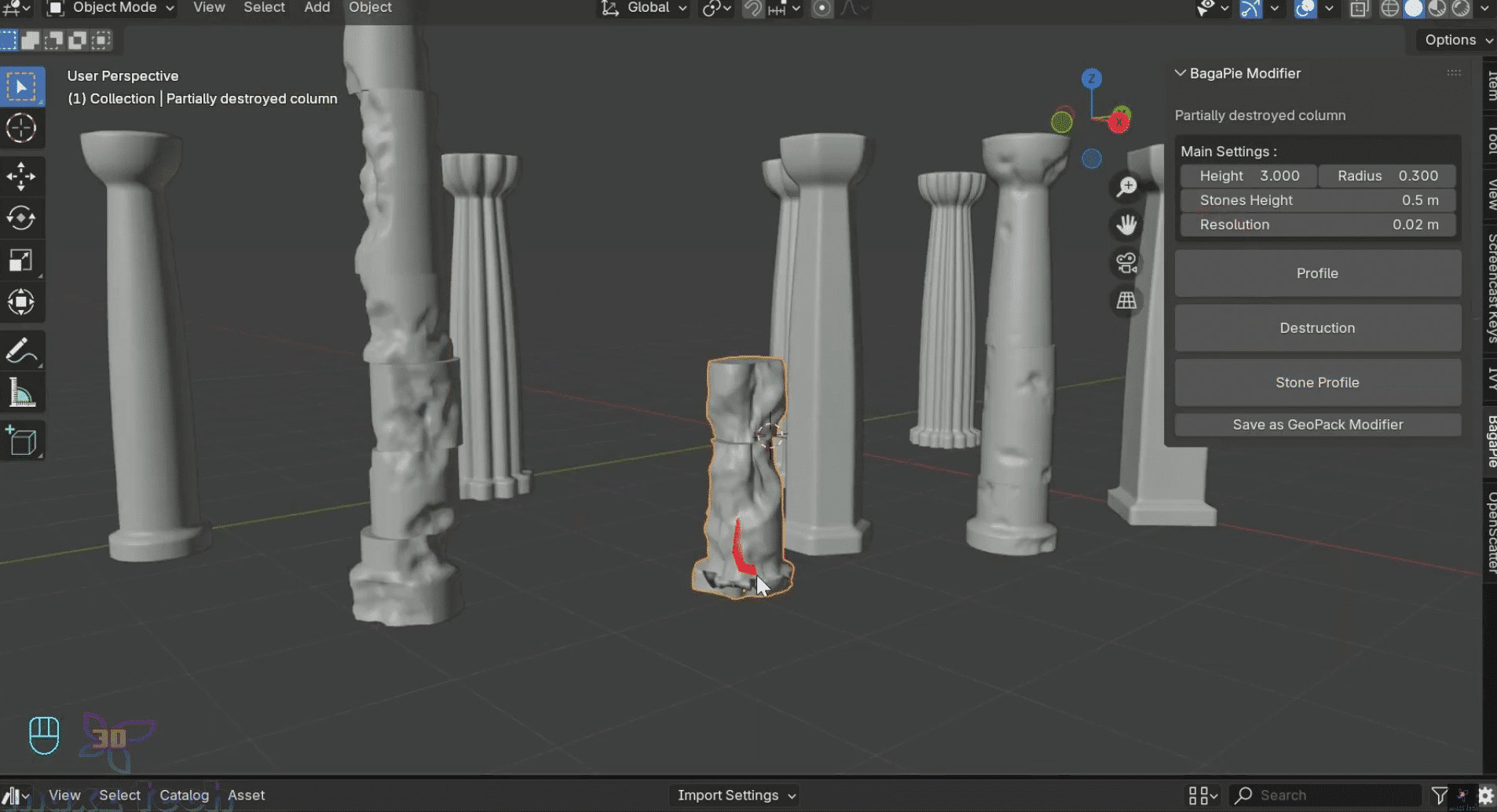Open the Catalog menu in asset browser

pos(184,796)
